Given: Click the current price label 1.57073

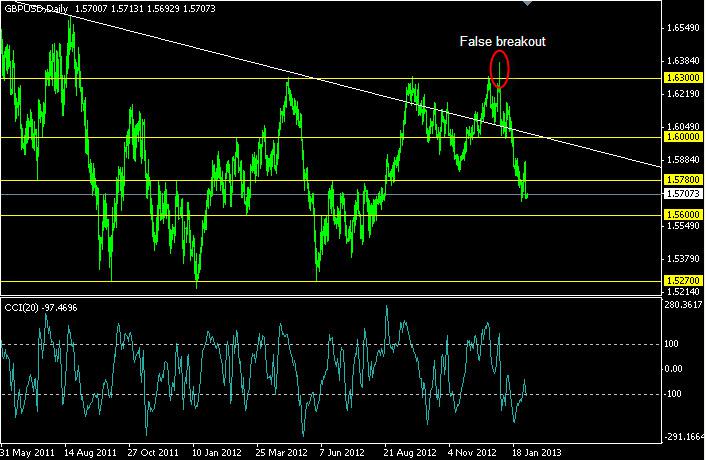Looking at the screenshot, I should coord(683,194).
